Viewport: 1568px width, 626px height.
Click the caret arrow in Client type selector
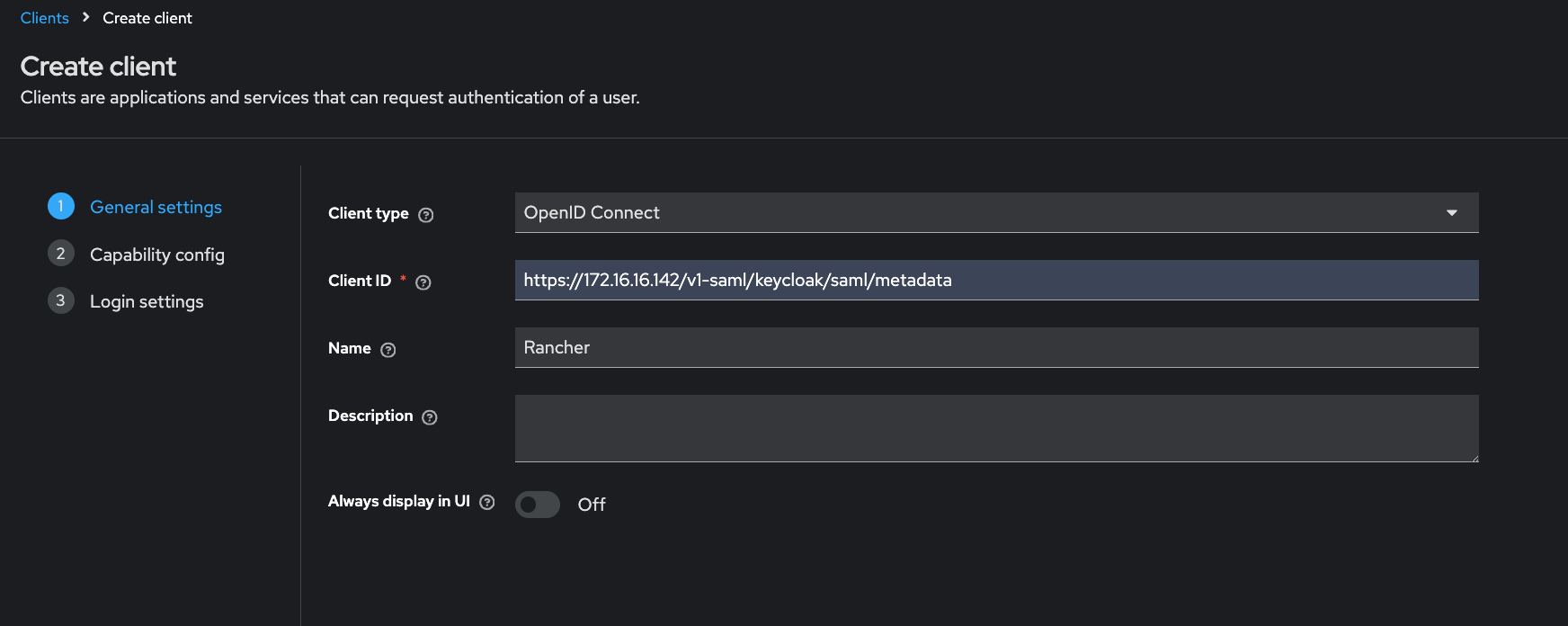coord(1451,213)
